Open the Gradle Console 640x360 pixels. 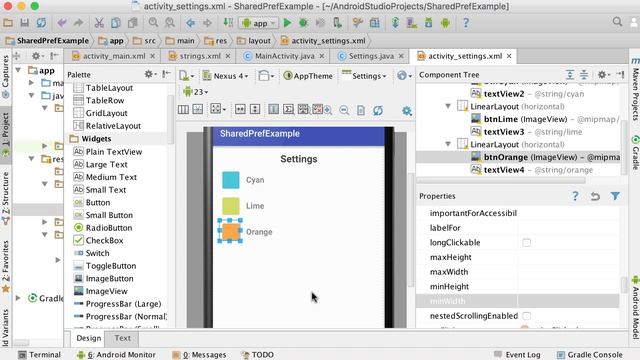pos(590,355)
